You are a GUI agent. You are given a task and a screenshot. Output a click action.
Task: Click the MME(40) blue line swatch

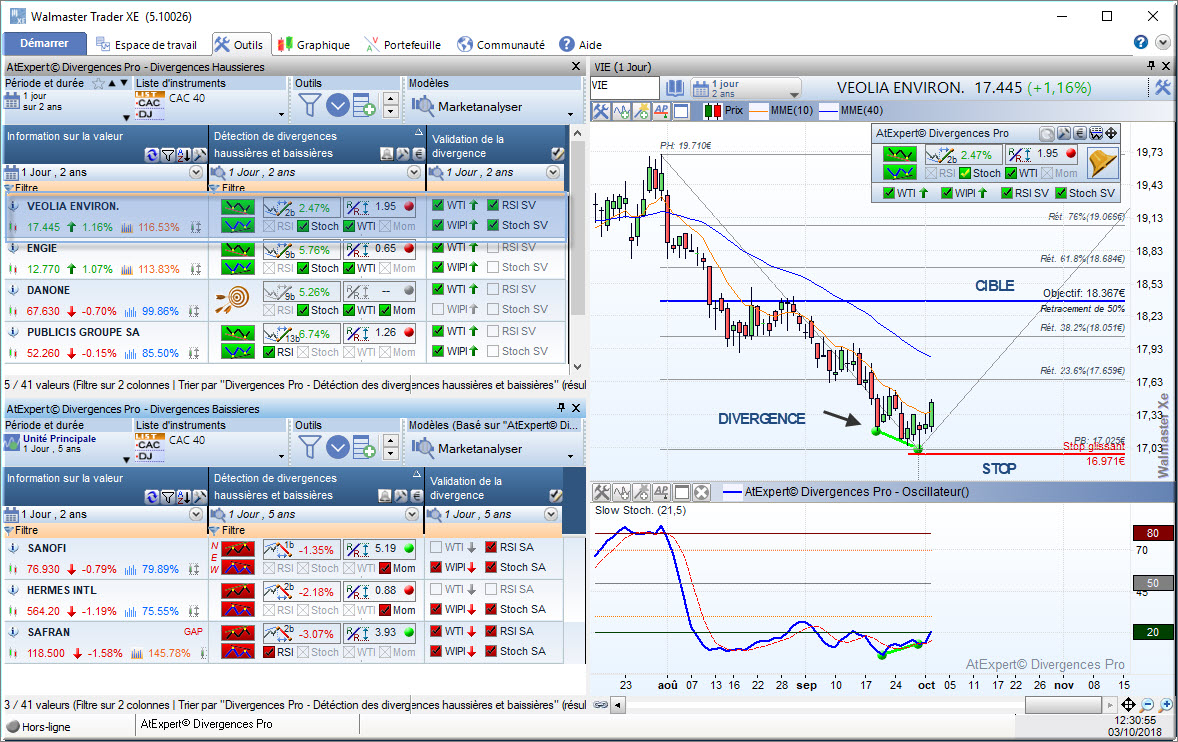[828, 110]
